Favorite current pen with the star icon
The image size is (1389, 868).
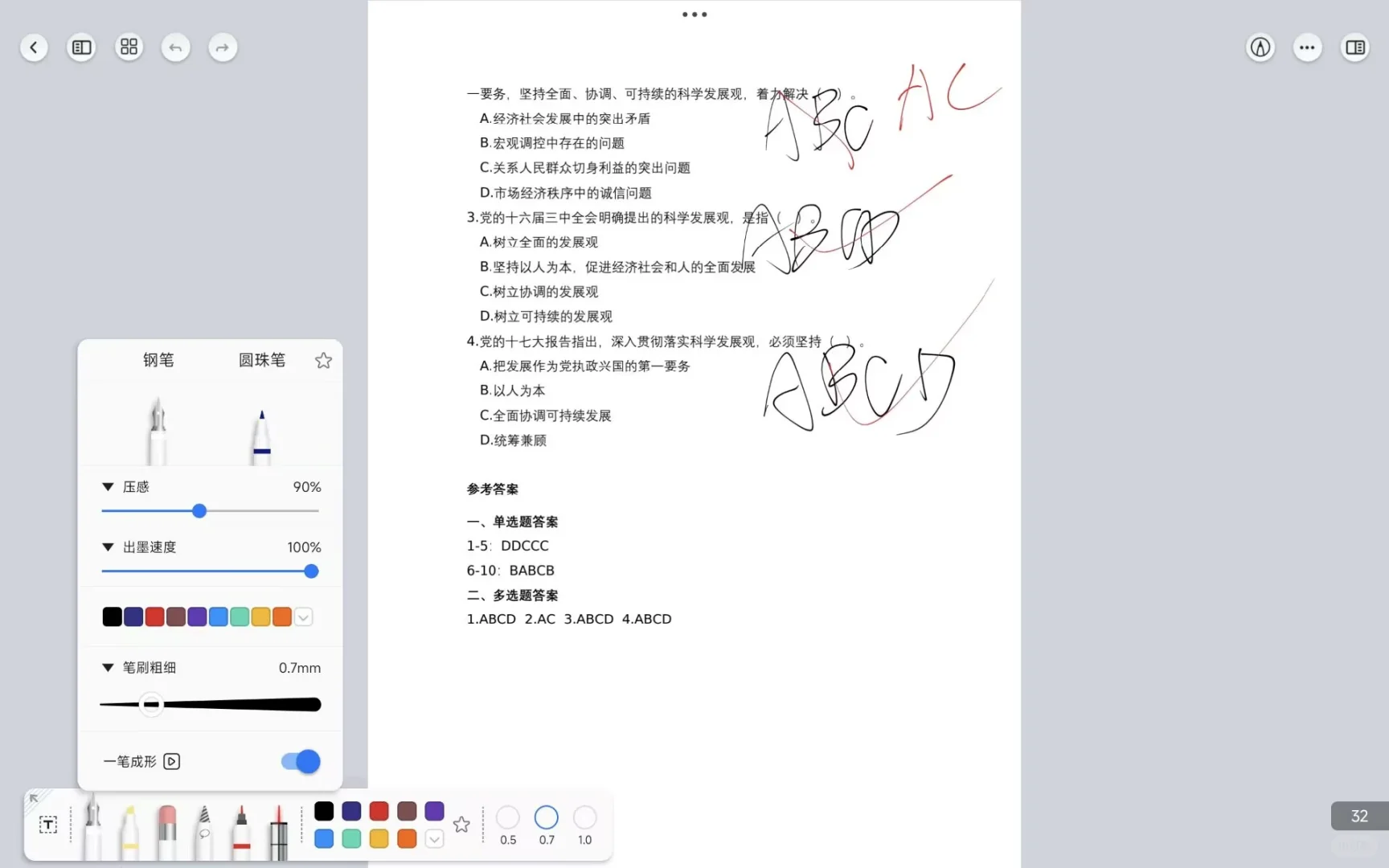tap(323, 360)
